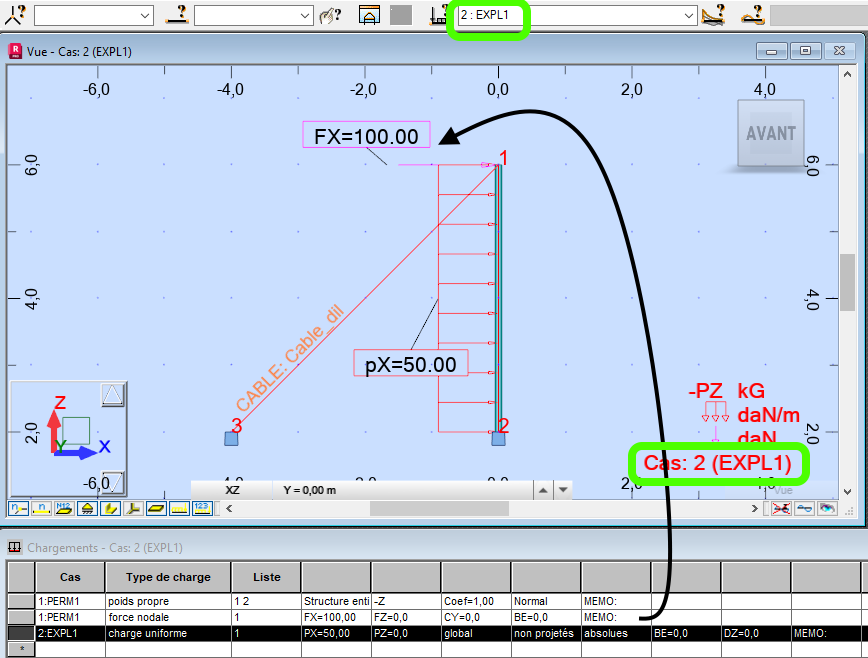Toggle local axes display icon
This screenshot has height=658, width=868.
pyautogui.click(x=132, y=509)
